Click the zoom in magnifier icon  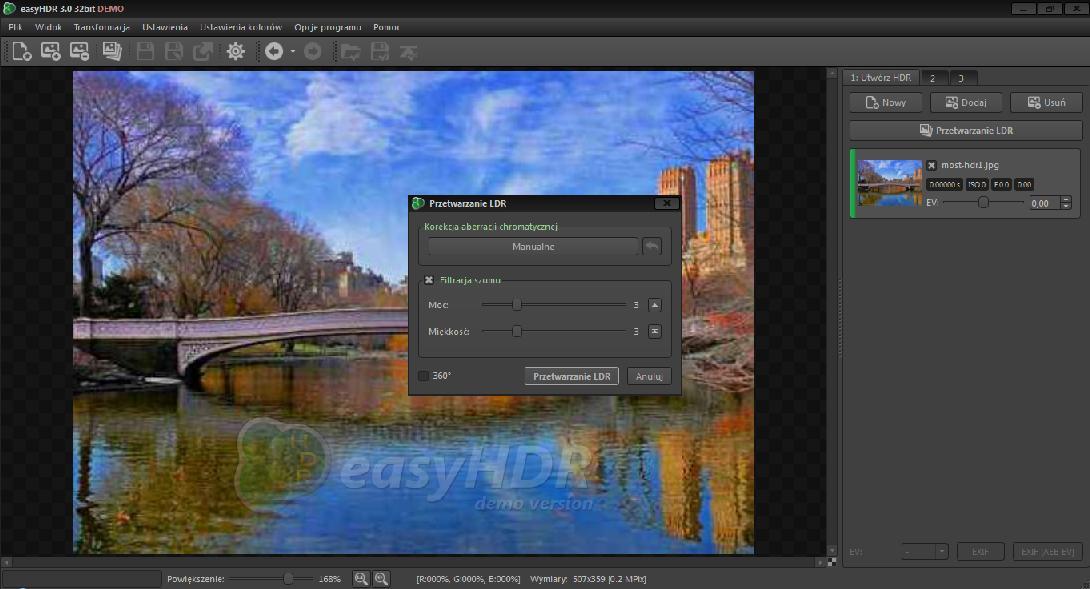click(x=361, y=579)
